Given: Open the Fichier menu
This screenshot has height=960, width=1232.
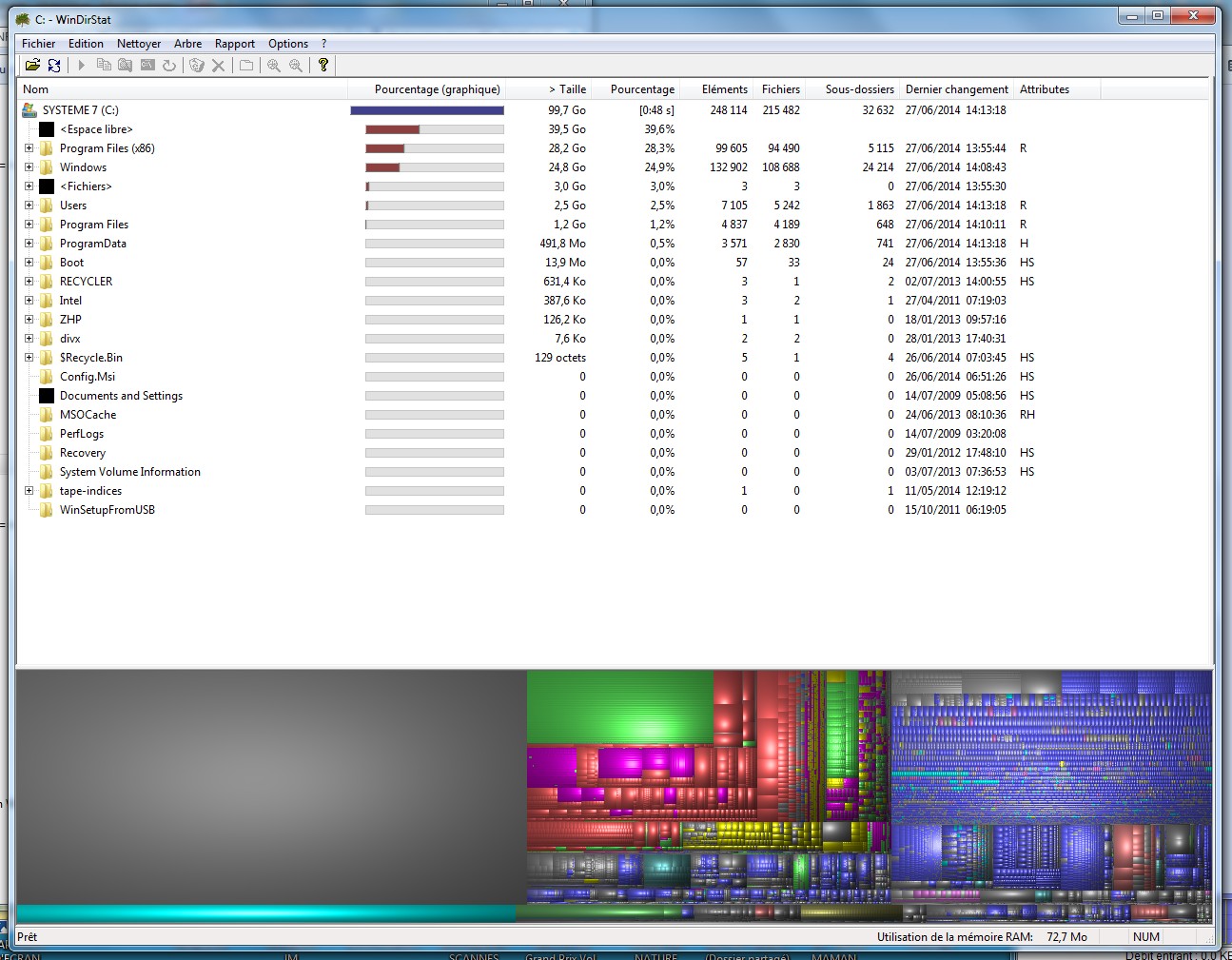Looking at the screenshot, I should tap(39, 44).
